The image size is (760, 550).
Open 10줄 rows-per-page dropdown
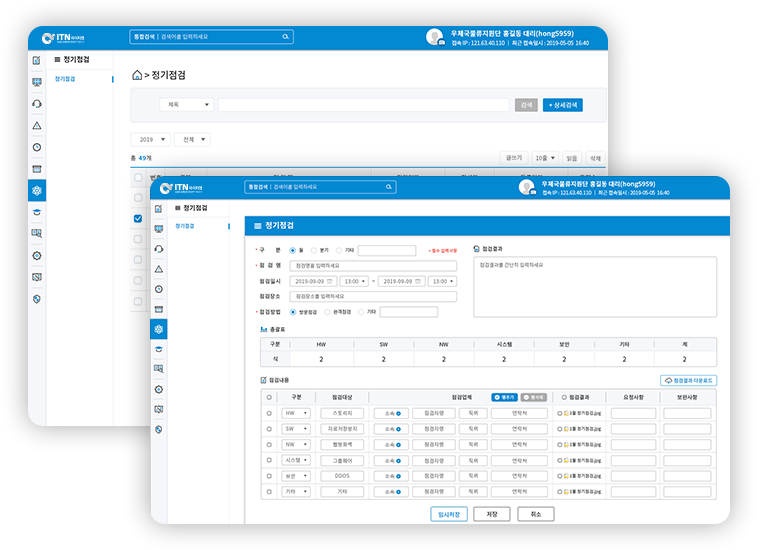pyautogui.click(x=545, y=158)
